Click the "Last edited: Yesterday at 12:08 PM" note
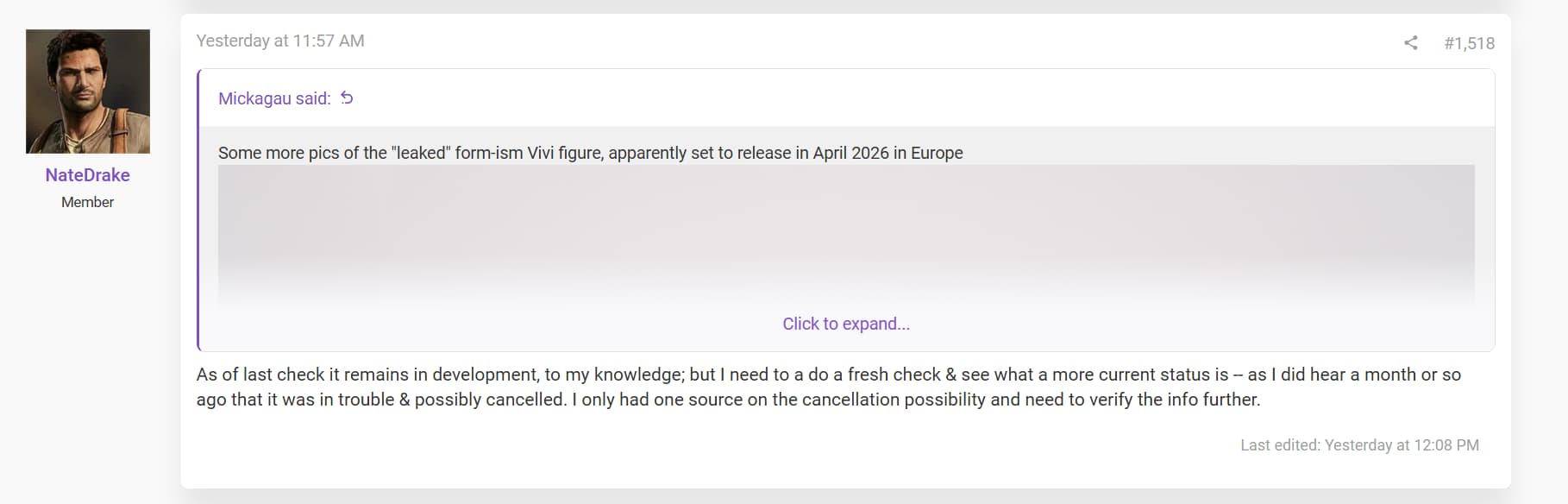Screen dimensions: 1568x504 click(x=1359, y=445)
